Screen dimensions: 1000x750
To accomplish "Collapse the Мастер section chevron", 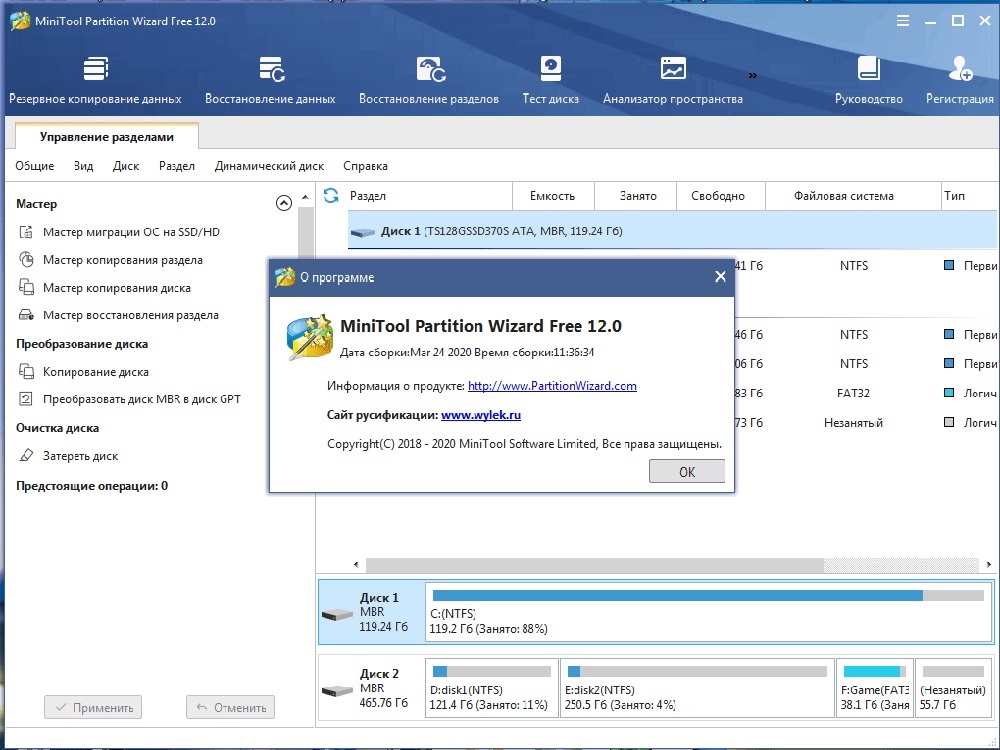I will [x=284, y=203].
